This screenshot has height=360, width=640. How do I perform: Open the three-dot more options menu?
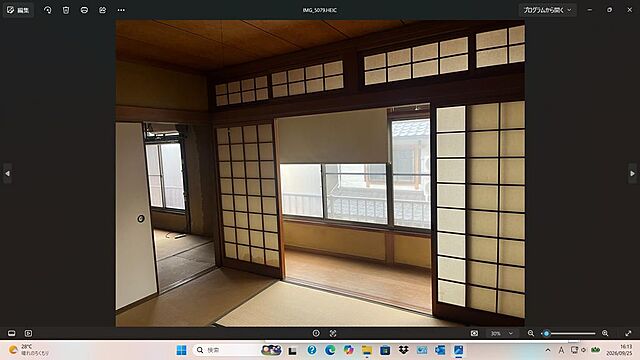click(x=121, y=10)
